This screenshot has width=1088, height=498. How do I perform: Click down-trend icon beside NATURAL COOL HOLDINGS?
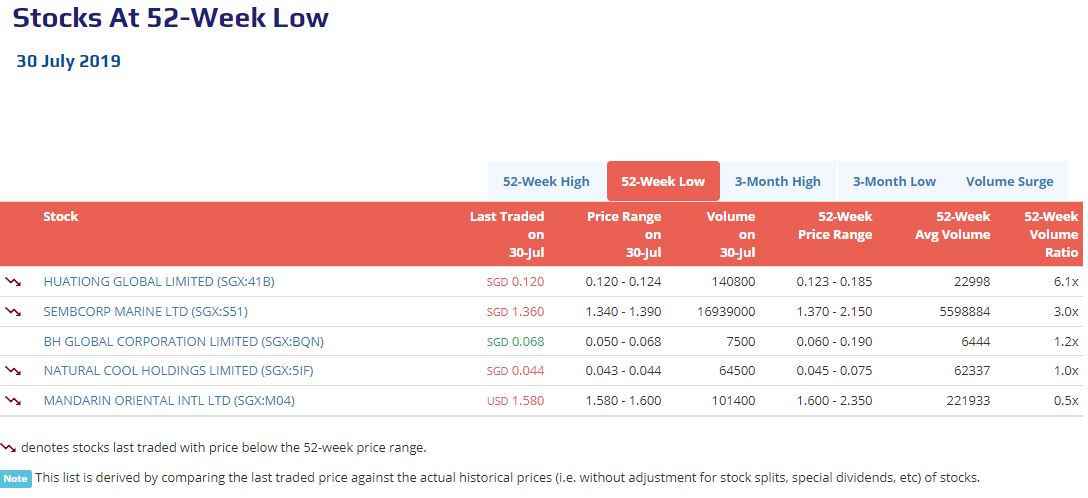pyautogui.click(x=12, y=371)
